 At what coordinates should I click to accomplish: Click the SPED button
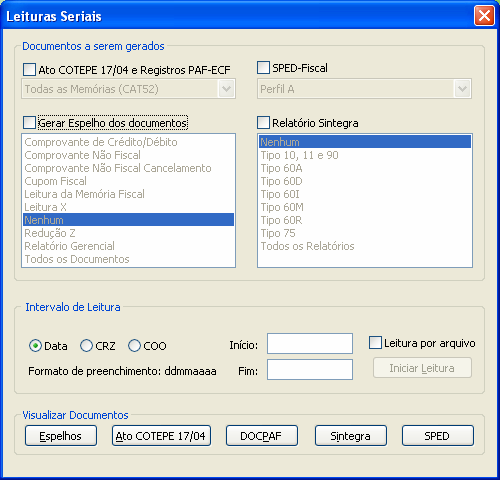click(438, 436)
